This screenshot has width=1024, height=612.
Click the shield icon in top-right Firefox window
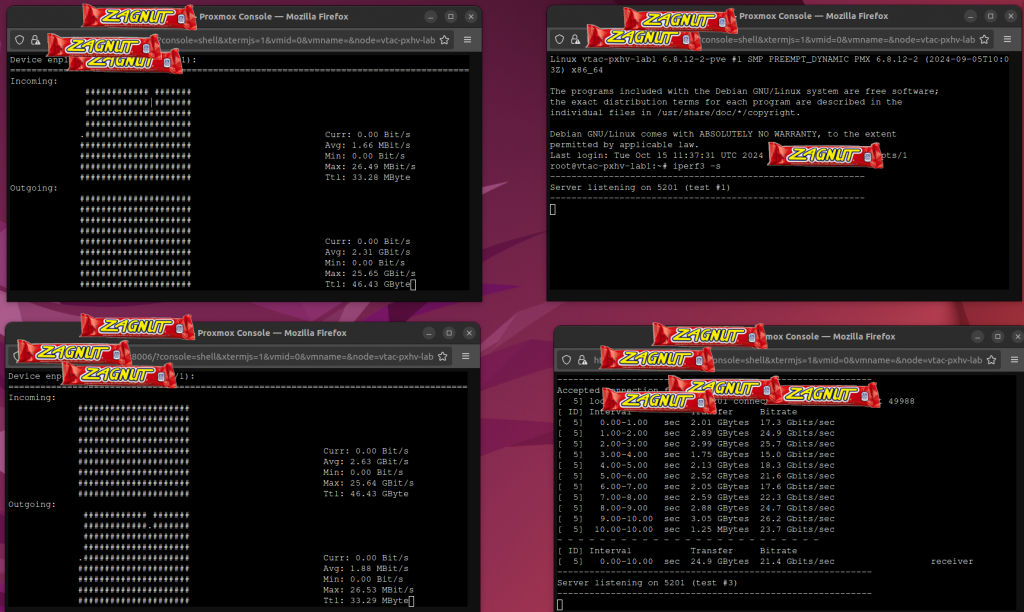pyautogui.click(x=560, y=39)
